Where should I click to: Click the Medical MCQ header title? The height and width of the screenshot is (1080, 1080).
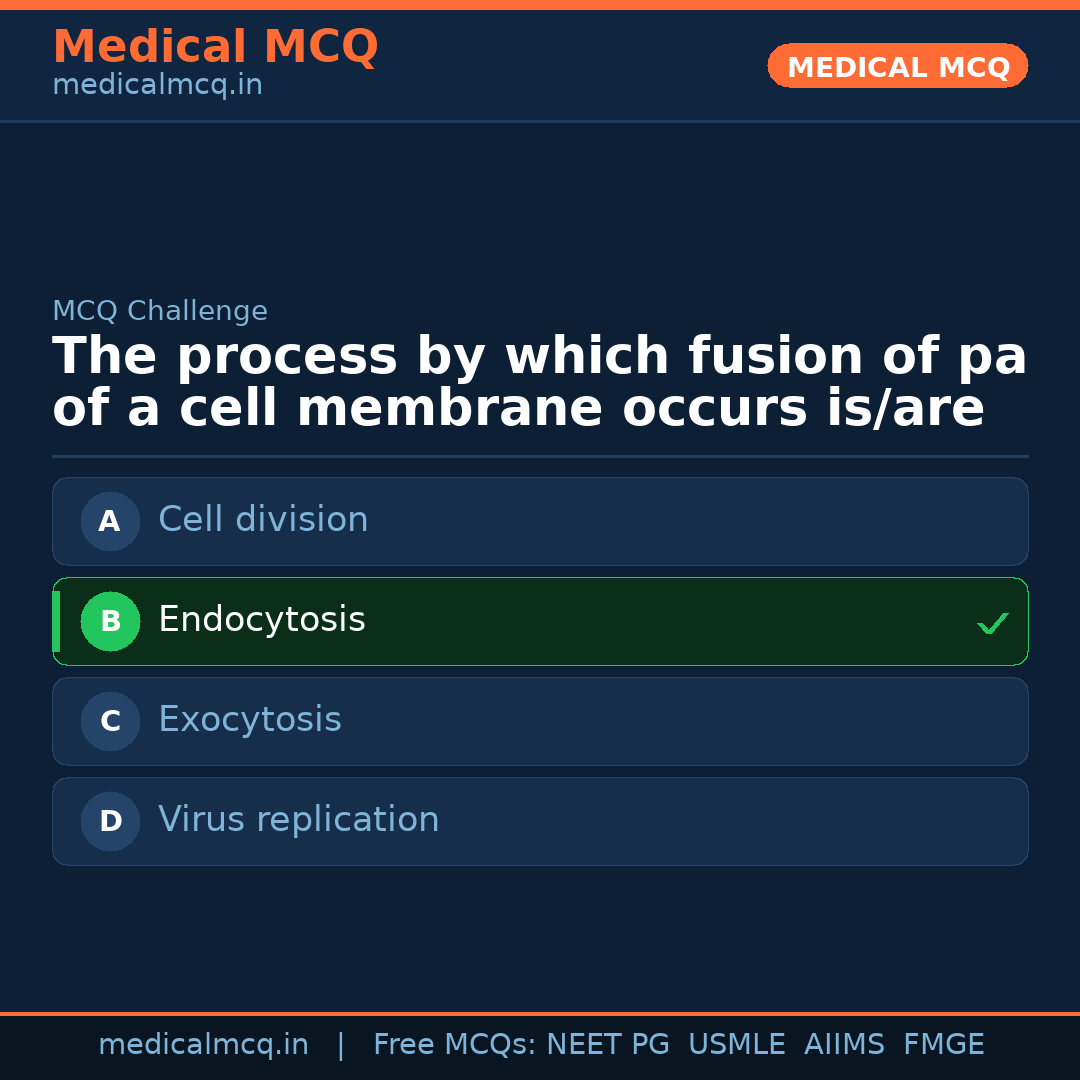pyautogui.click(x=215, y=47)
